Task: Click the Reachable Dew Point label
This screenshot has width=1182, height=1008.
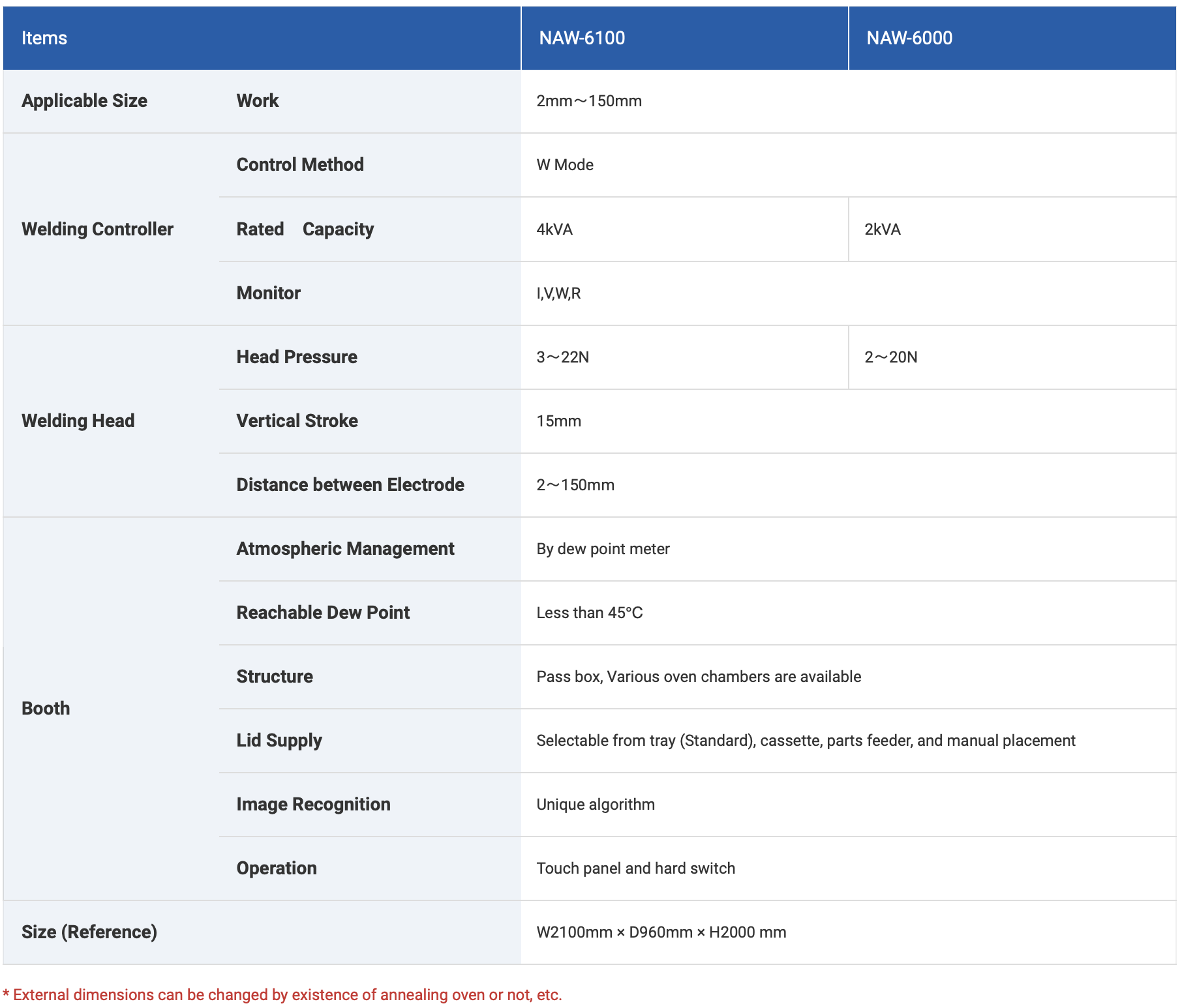Action: click(323, 613)
